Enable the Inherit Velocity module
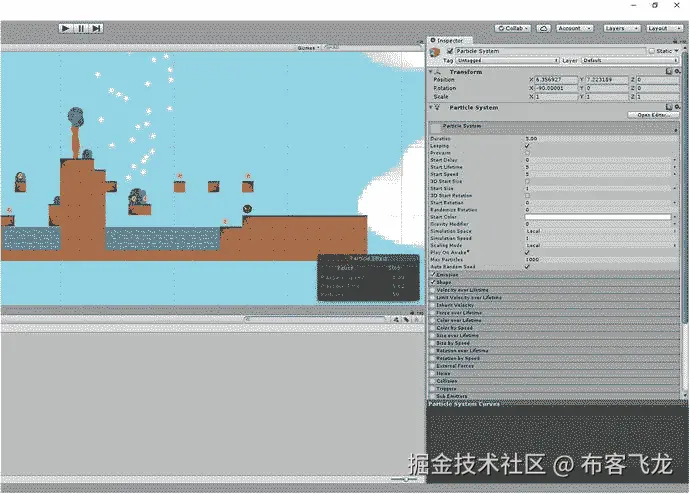Viewport: 690px width, 494px height. pyautogui.click(x=433, y=305)
